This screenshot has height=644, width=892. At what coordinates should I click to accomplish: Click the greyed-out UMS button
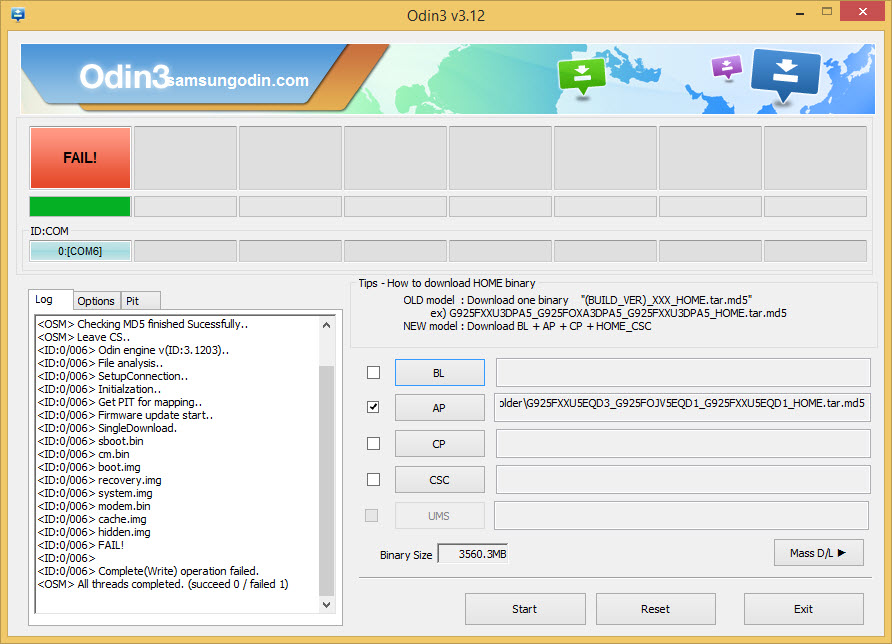pyautogui.click(x=440, y=515)
